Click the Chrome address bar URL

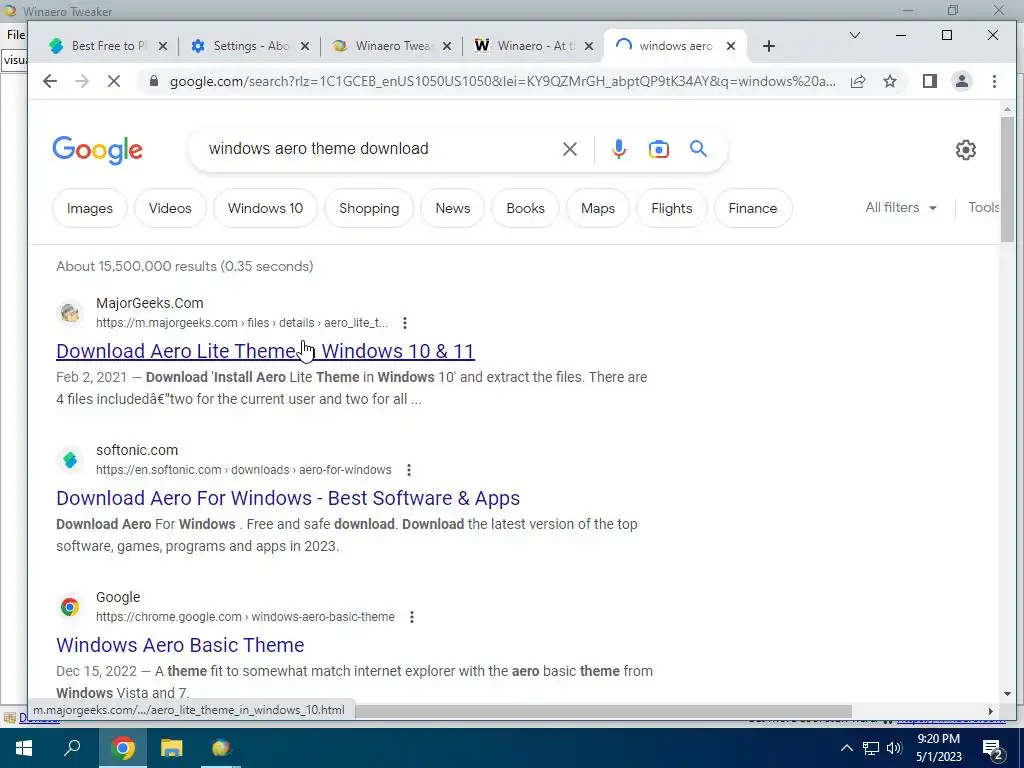(x=502, y=81)
